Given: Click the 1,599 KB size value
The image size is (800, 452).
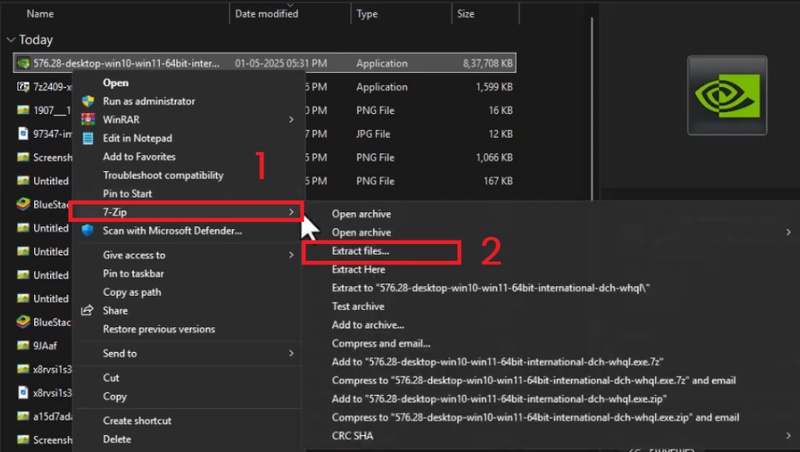Looking at the screenshot, I should (x=494, y=87).
